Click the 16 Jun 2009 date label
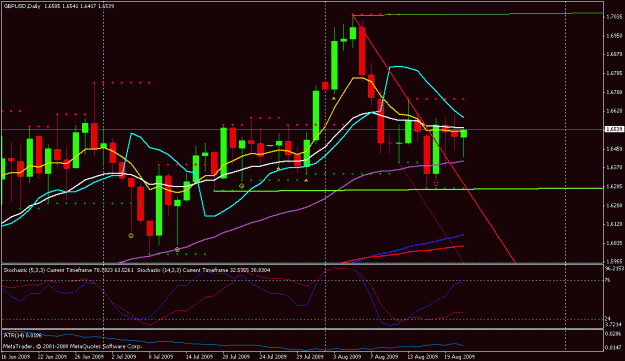This screenshot has height=361, width=625. click(15, 357)
